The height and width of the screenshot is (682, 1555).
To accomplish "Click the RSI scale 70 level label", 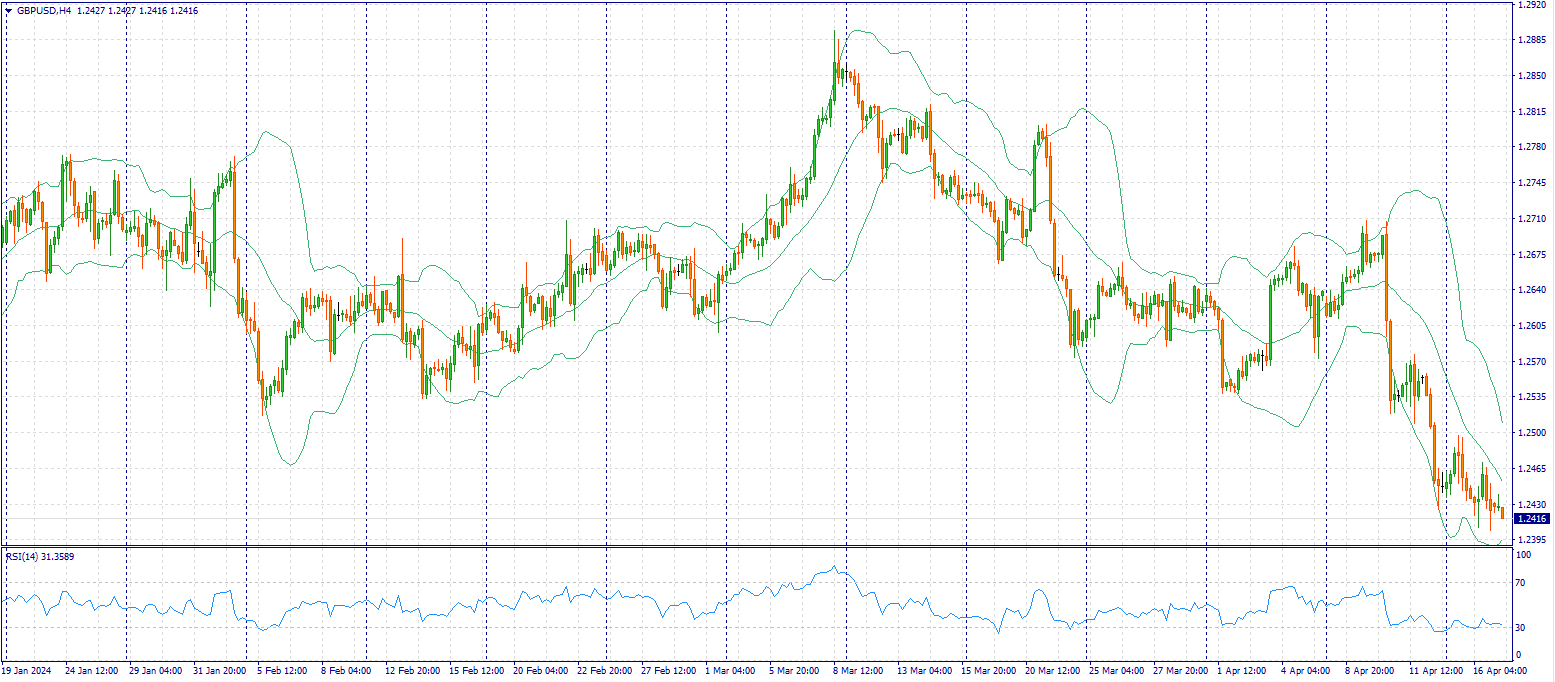I will click(1522, 582).
